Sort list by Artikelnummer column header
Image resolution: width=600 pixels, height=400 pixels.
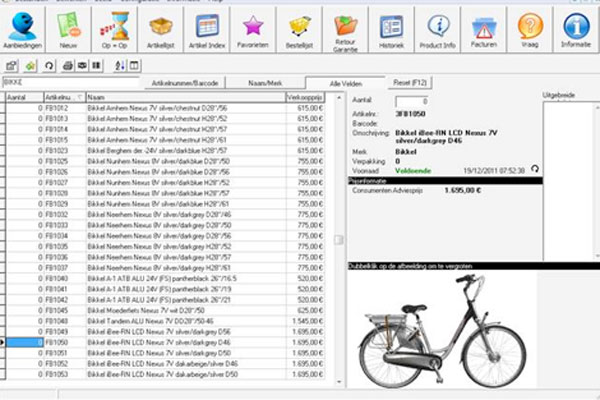[62, 97]
